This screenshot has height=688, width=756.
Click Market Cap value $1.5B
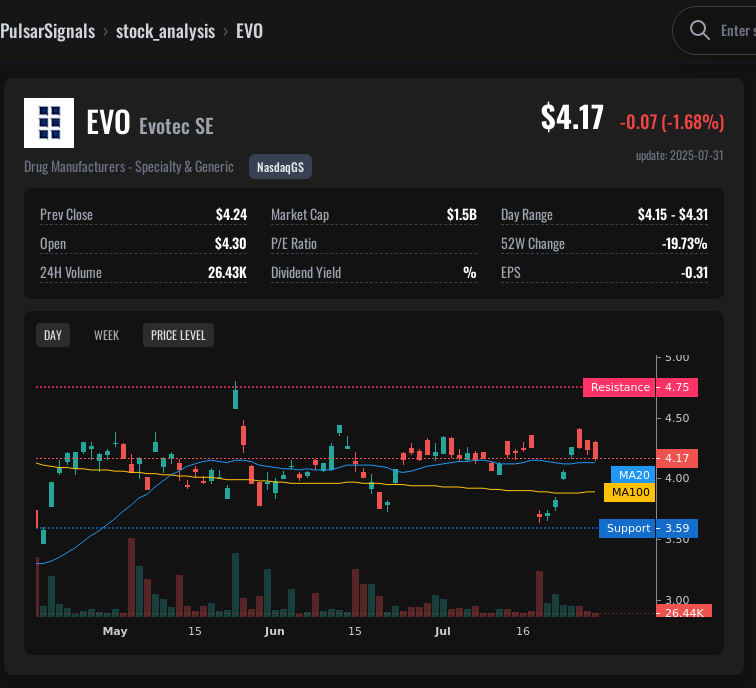(461, 215)
